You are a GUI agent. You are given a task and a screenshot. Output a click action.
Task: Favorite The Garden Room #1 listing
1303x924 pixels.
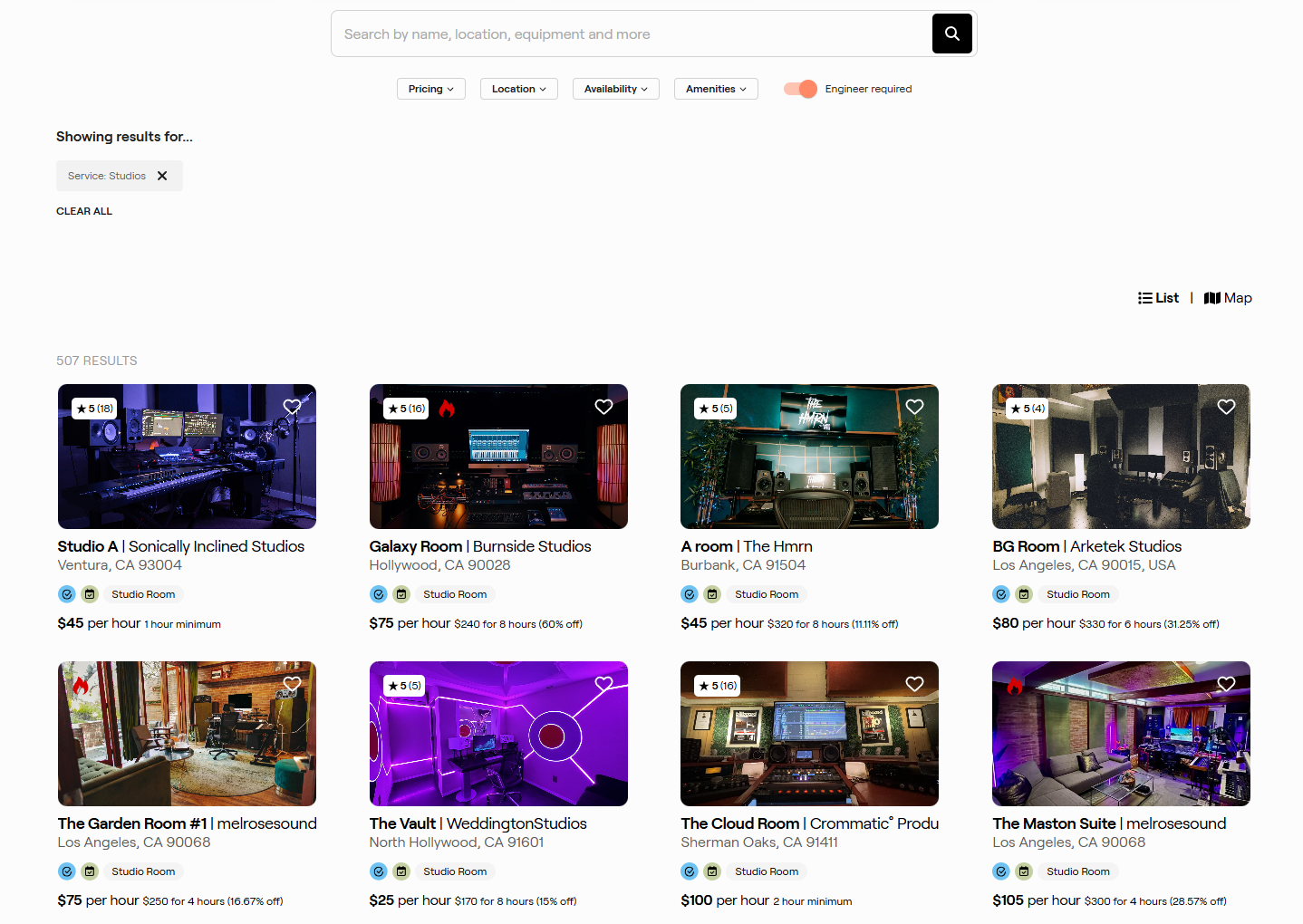point(292,684)
